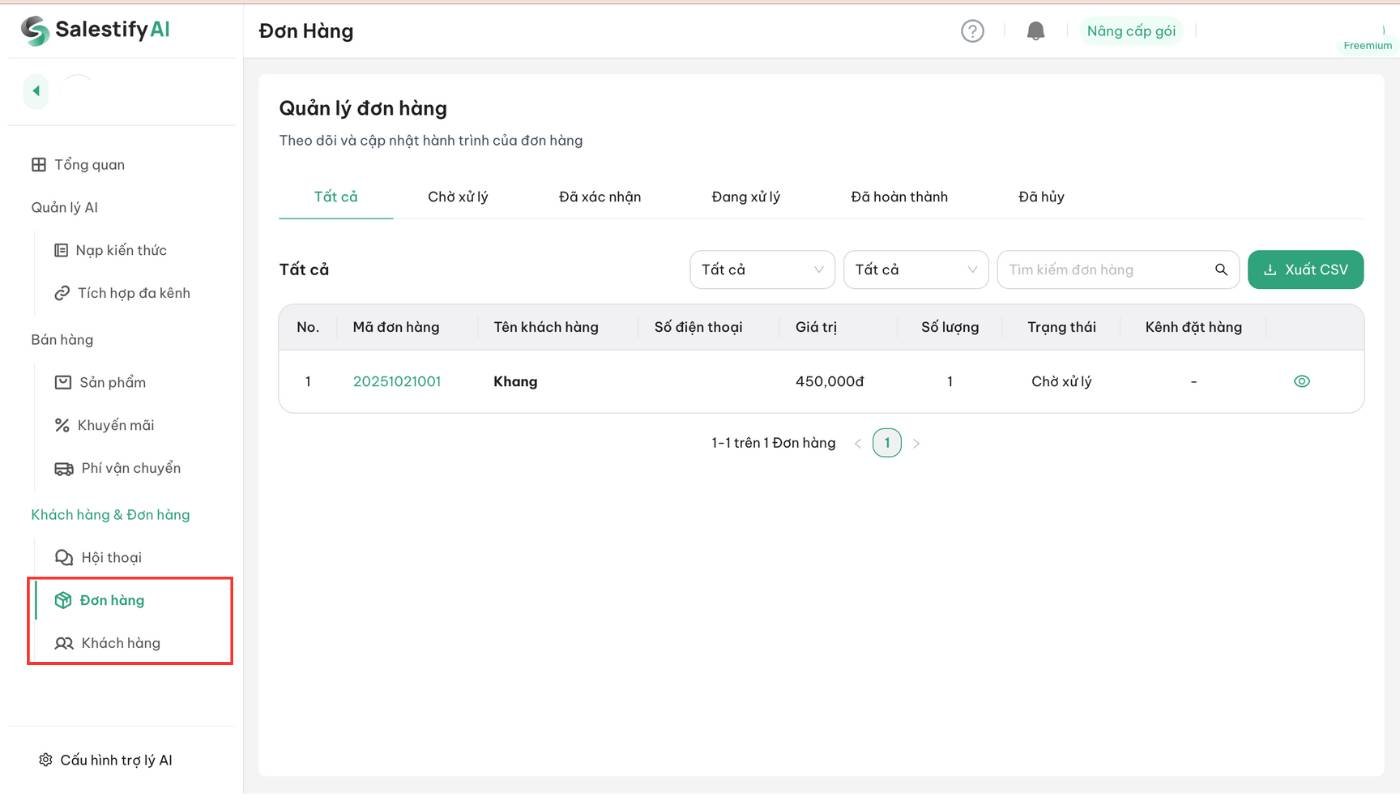View order details via eye icon
The width and height of the screenshot is (1400, 800).
tap(1301, 381)
